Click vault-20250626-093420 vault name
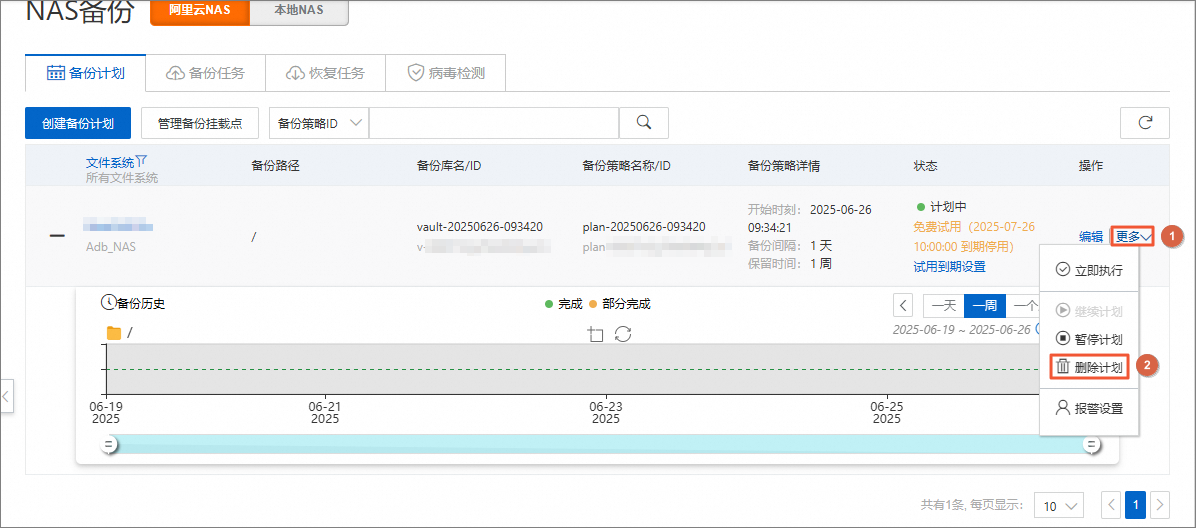1196x528 pixels. (480, 227)
